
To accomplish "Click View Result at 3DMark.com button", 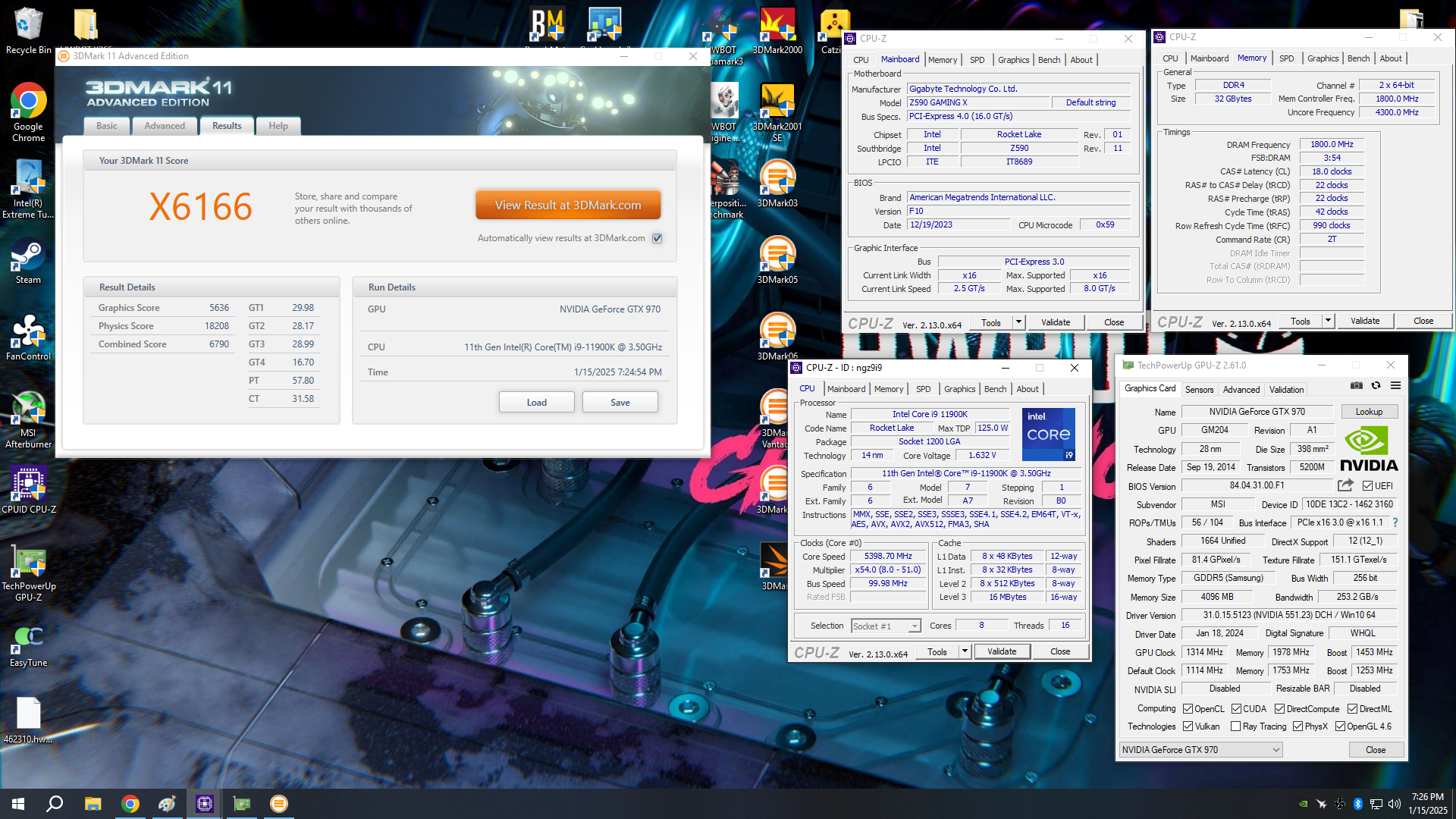I will [x=568, y=206].
